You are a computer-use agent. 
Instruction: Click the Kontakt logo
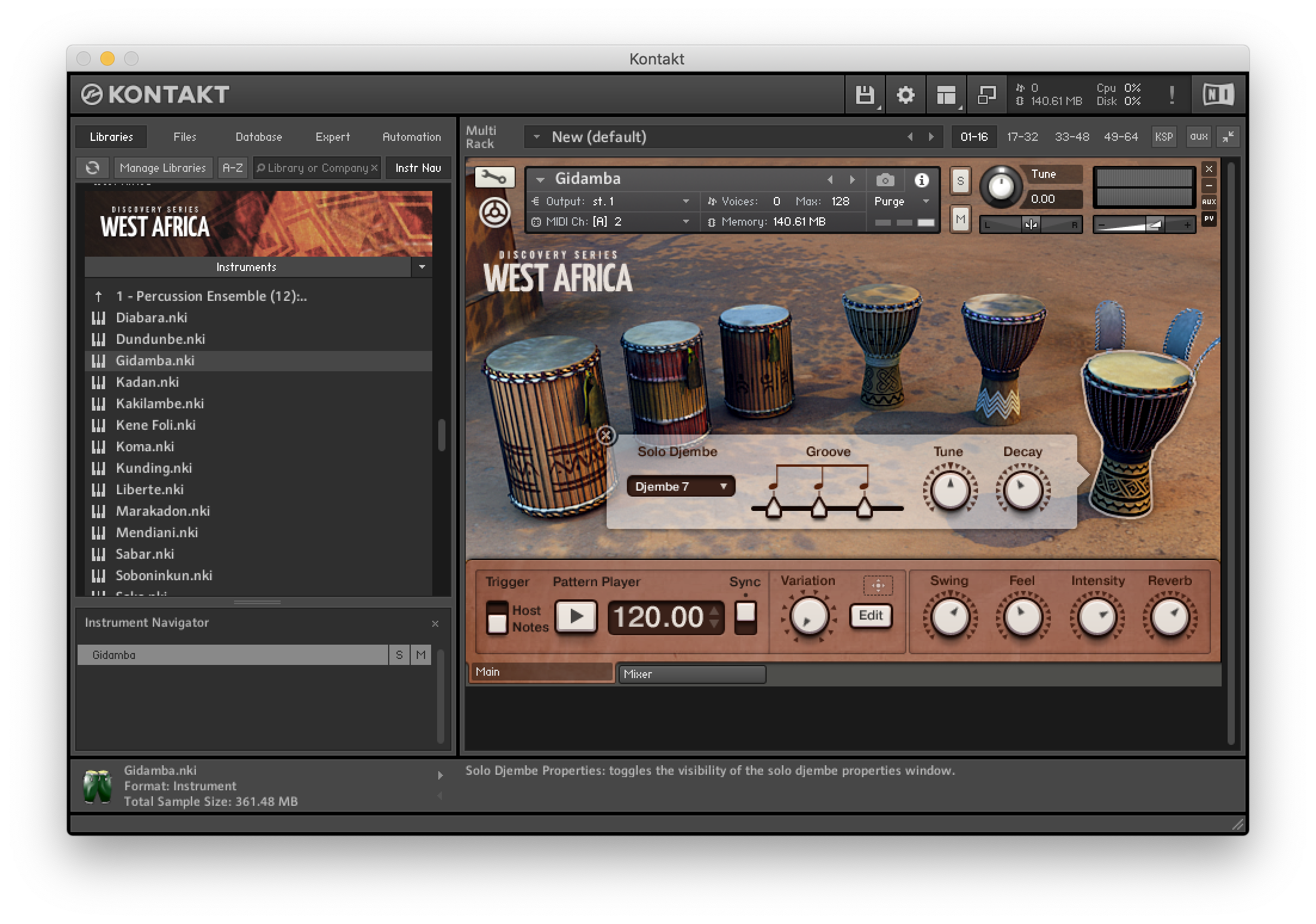pyautogui.click(x=155, y=94)
